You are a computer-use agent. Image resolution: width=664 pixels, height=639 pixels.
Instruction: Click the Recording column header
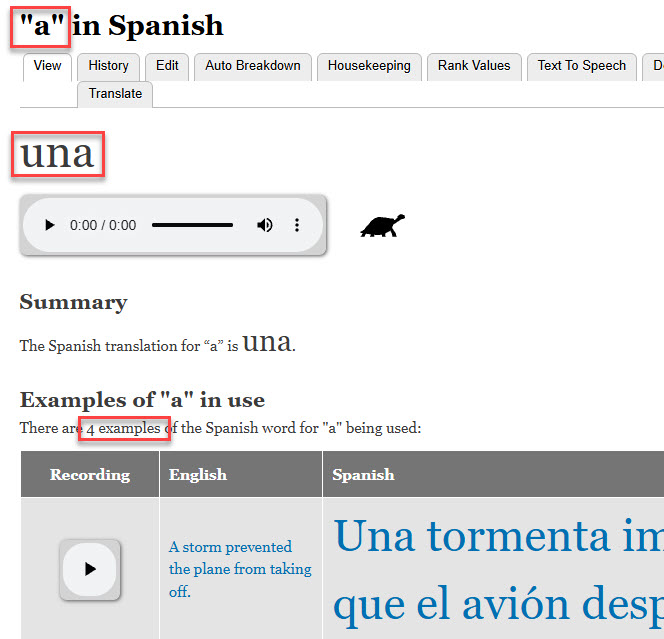coord(90,474)
